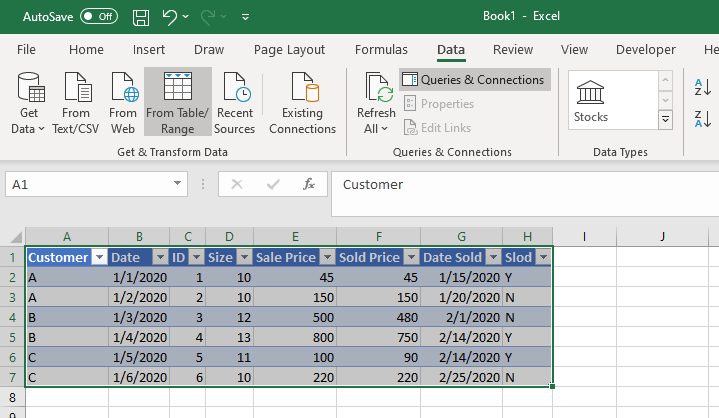Screen dimensions: 719x418
Task: Toggle Queries & Connections pane
Action: click(474, 80)
